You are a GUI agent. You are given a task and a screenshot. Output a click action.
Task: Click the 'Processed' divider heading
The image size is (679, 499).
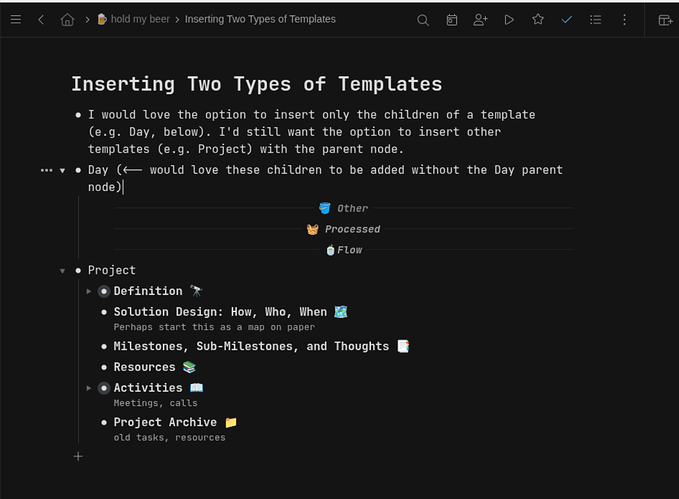(x=352, y=229)
